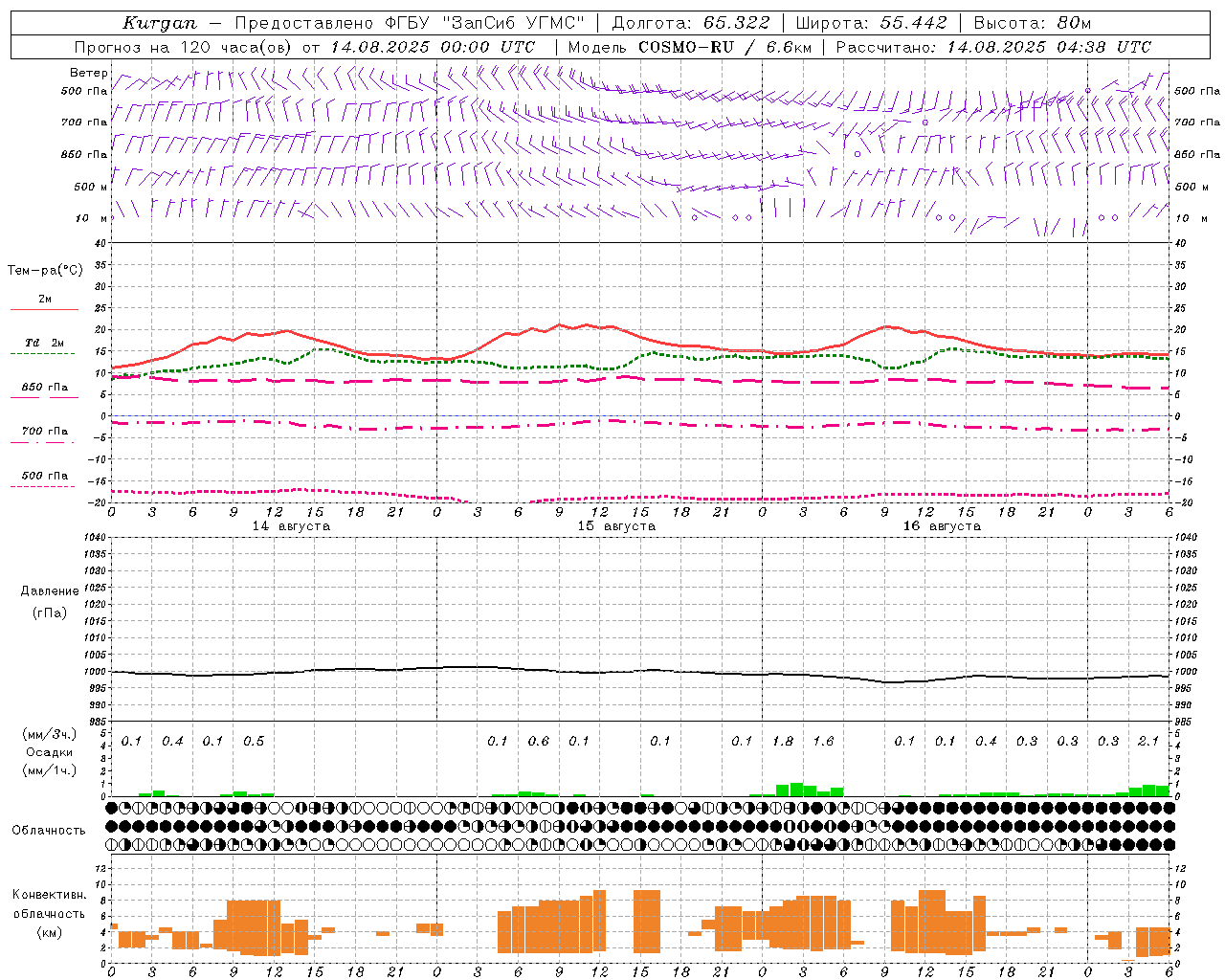Select the 2м temperature legend entry

coord(45,299)
